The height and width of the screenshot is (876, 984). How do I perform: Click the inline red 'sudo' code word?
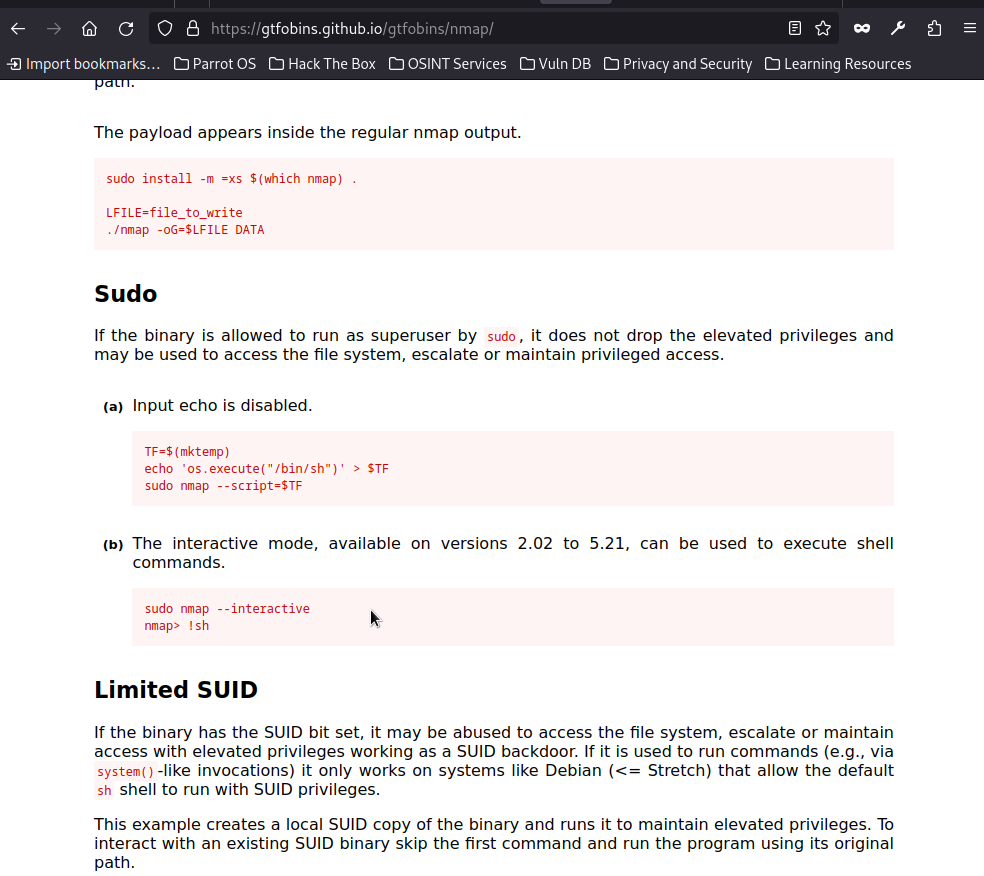501,336
